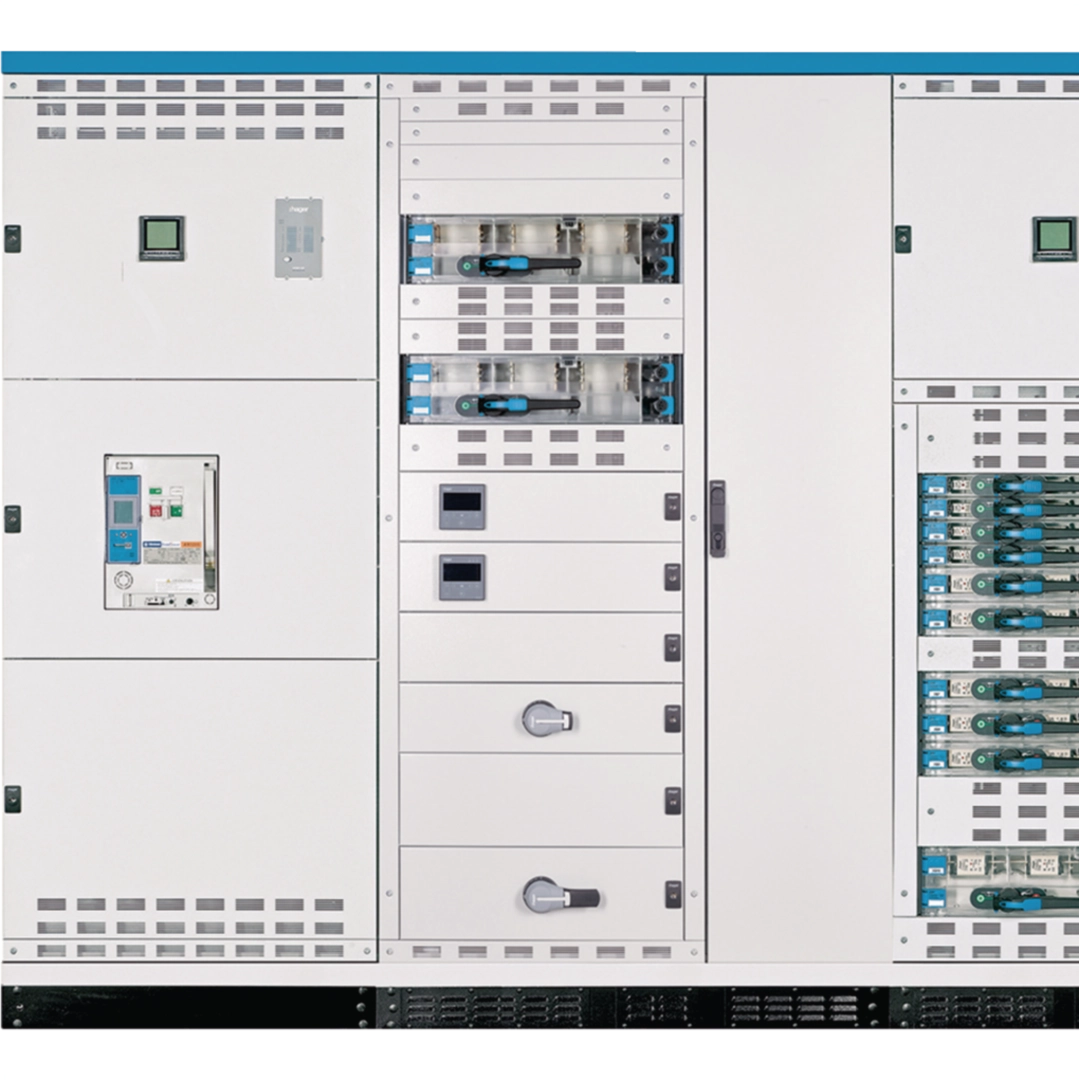Click the green LCD meter on left cabinet
This screenshot has width=1079, height=1080.
pos(161,238)
